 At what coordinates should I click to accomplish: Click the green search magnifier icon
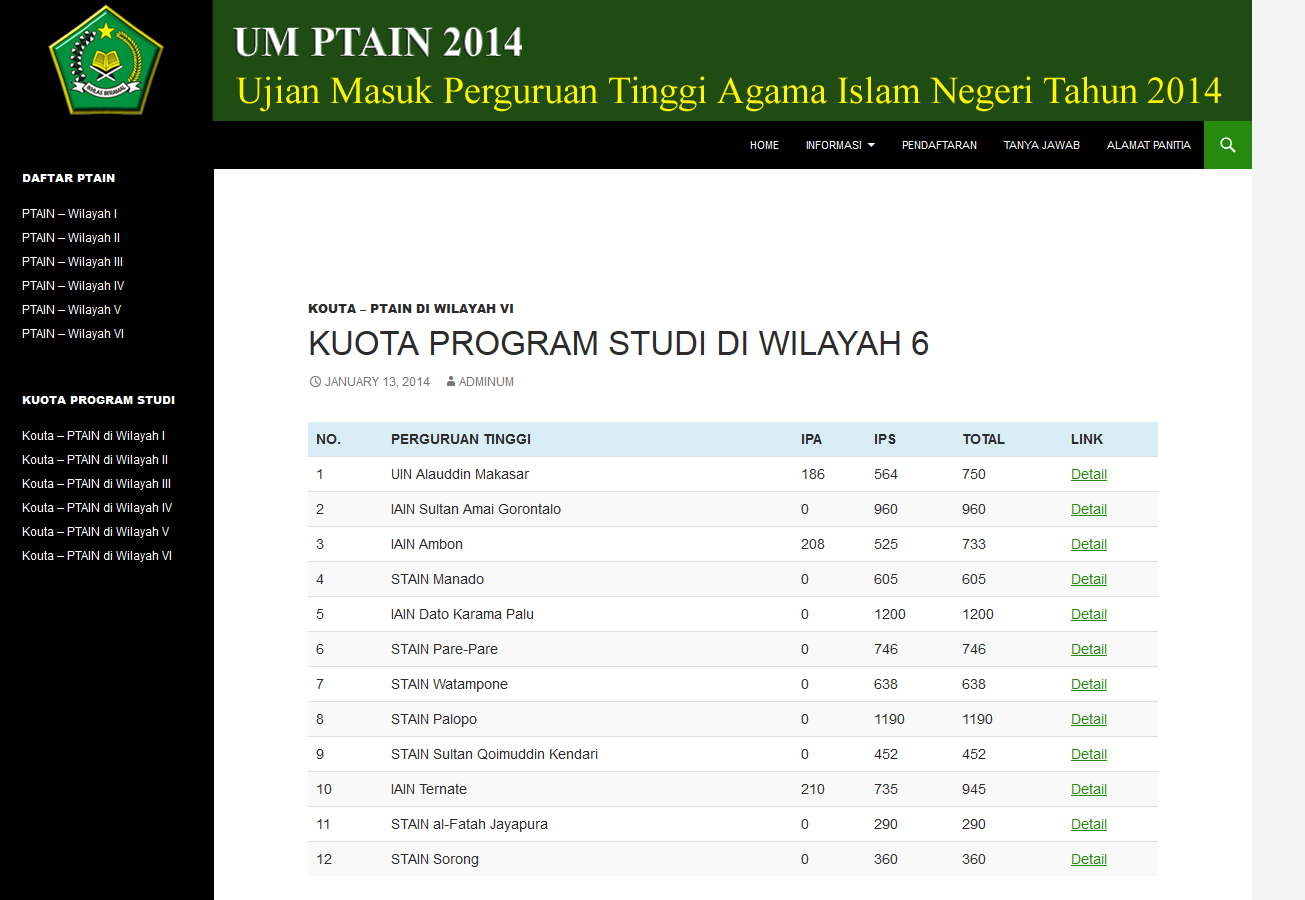[1227, 145]
